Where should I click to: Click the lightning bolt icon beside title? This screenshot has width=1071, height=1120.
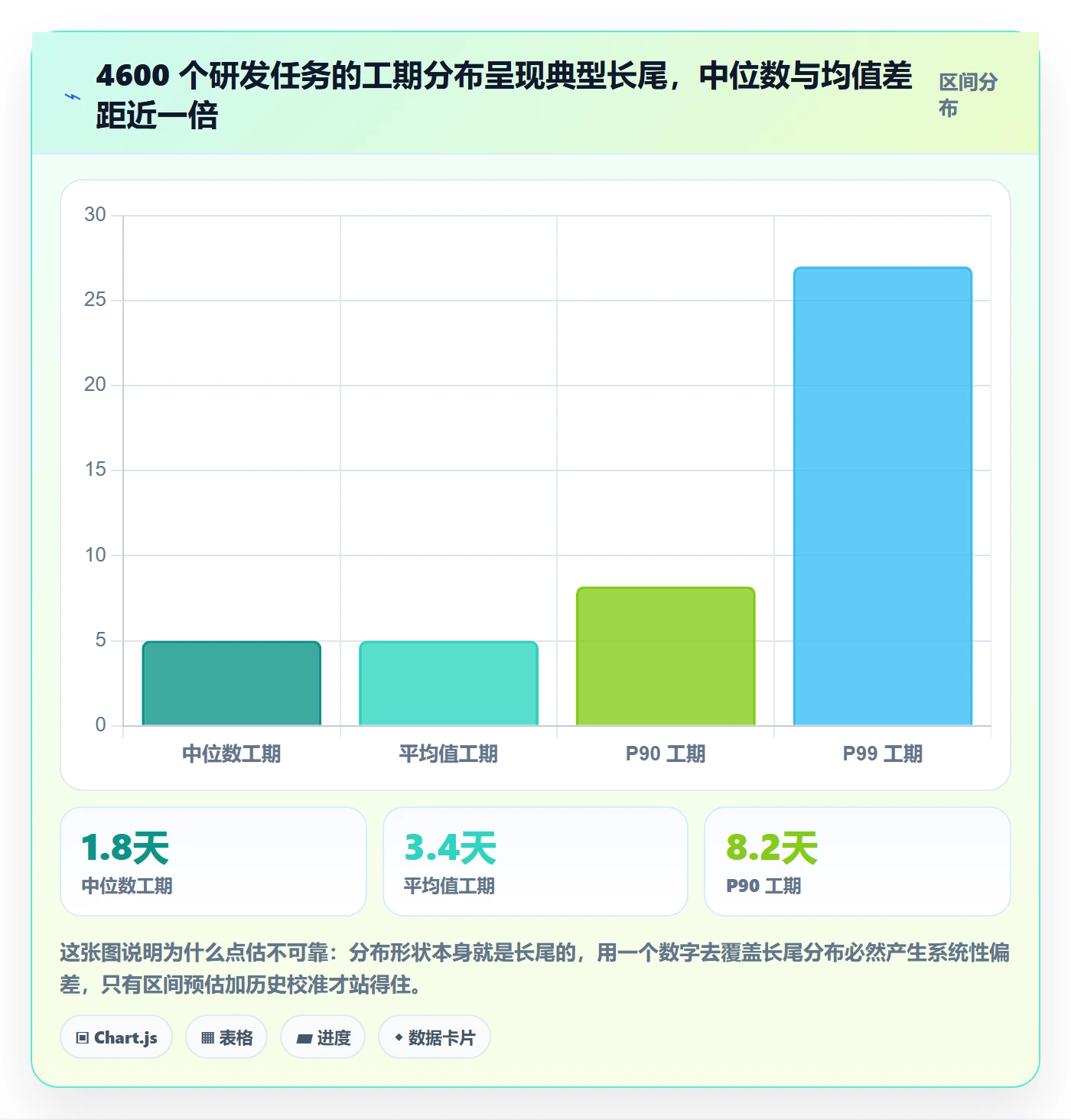pos(73,96)
